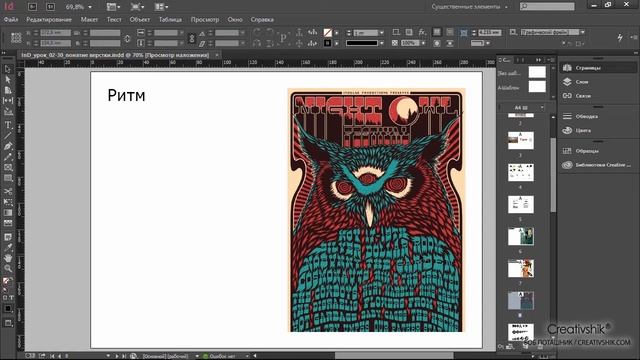Select the Page tool

click(x=8, y=90)
